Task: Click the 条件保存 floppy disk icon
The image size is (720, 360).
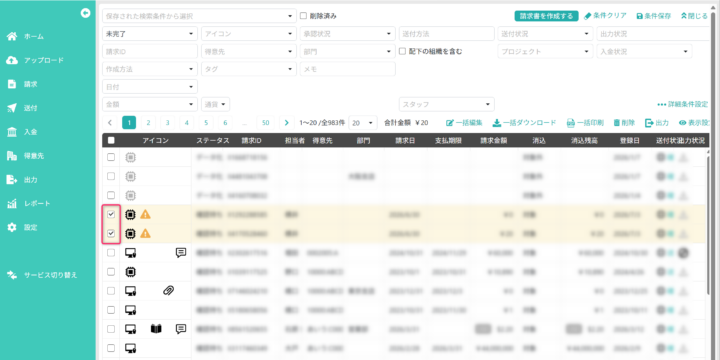Action: [x=639, y=16]
